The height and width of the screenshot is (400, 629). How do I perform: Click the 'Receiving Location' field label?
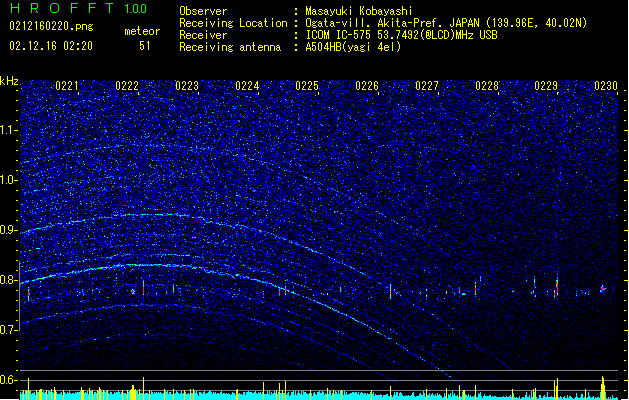[x=233, y=23]
